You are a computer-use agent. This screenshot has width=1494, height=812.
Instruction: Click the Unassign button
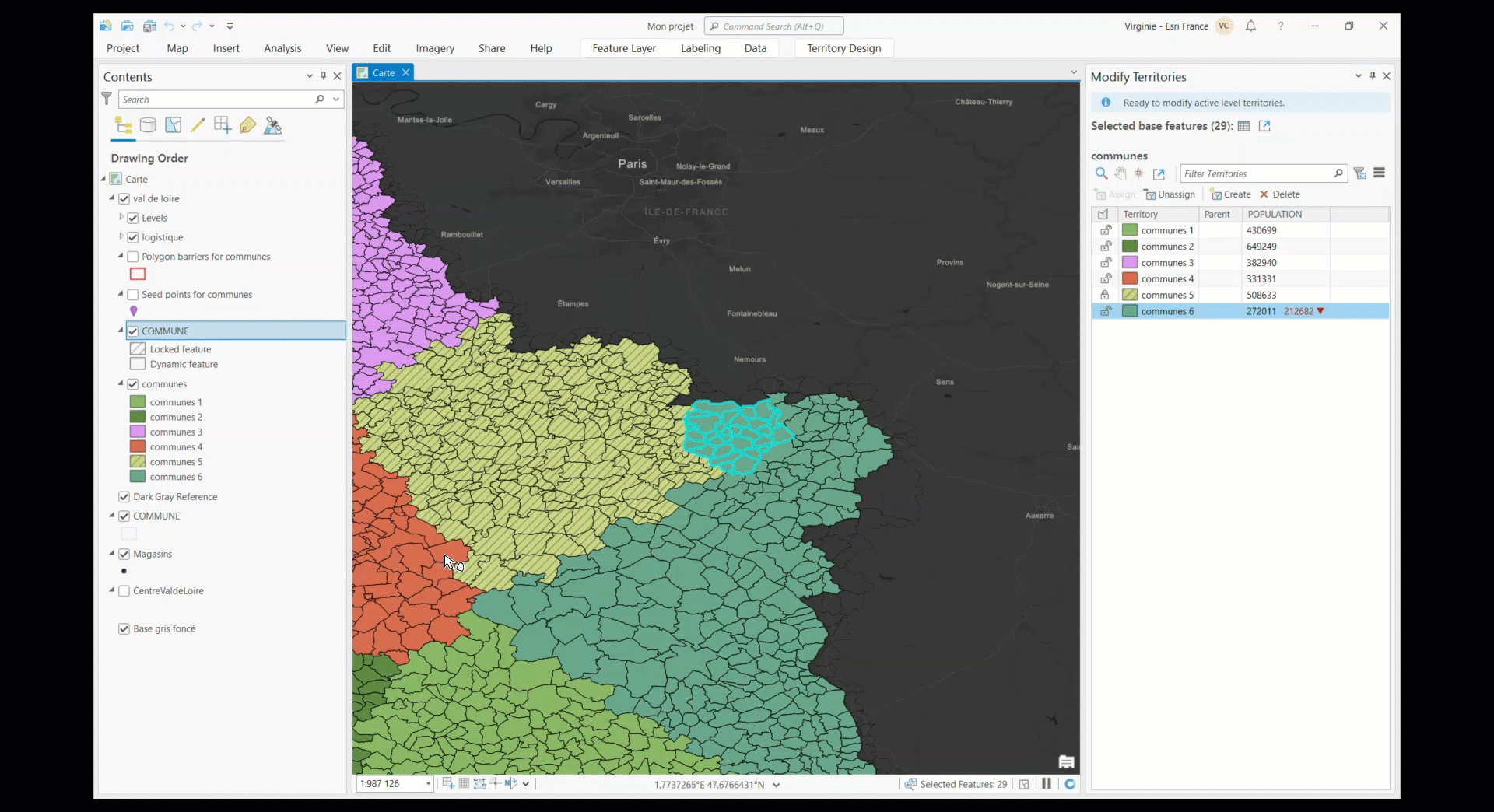[x=1170, y=194]
